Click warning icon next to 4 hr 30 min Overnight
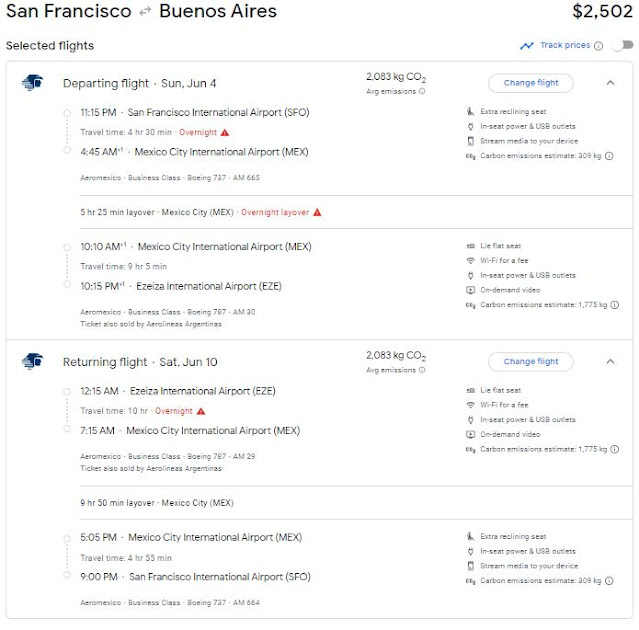The width and height of the screenshot is (639, 630). [225, 132]
